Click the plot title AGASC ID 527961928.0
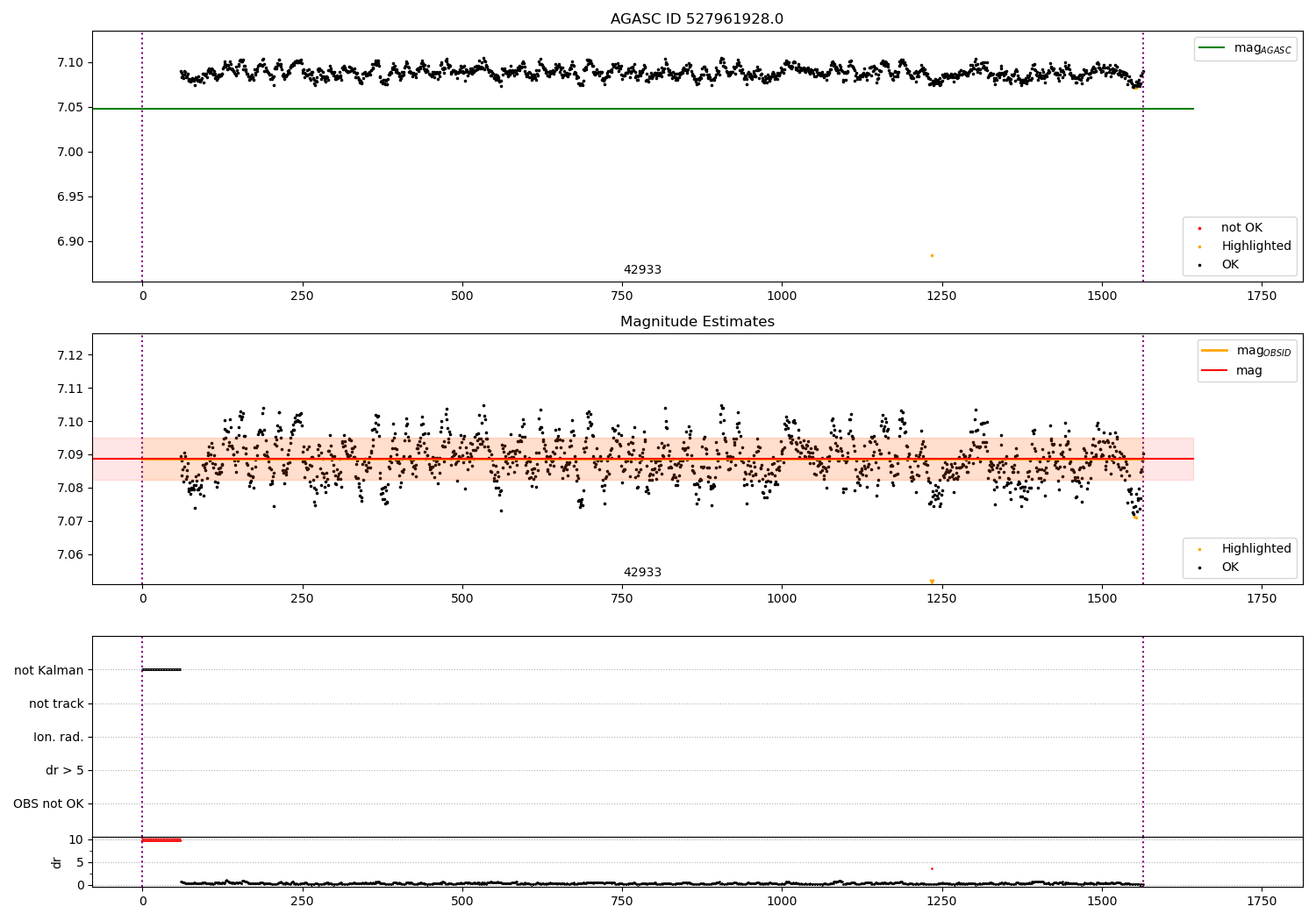Image resolution: width=1316 pixels, height=921 pixels. [x=697, y=19]
